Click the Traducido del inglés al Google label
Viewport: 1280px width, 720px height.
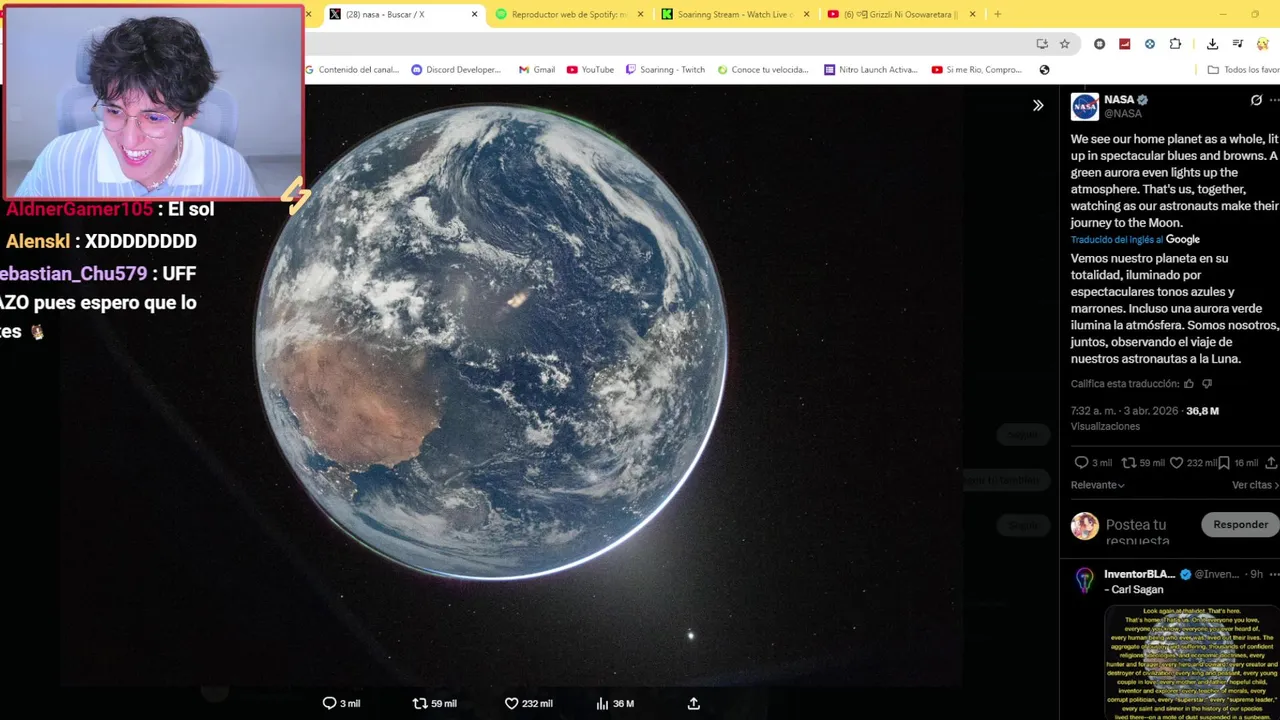click(1135, 240)
